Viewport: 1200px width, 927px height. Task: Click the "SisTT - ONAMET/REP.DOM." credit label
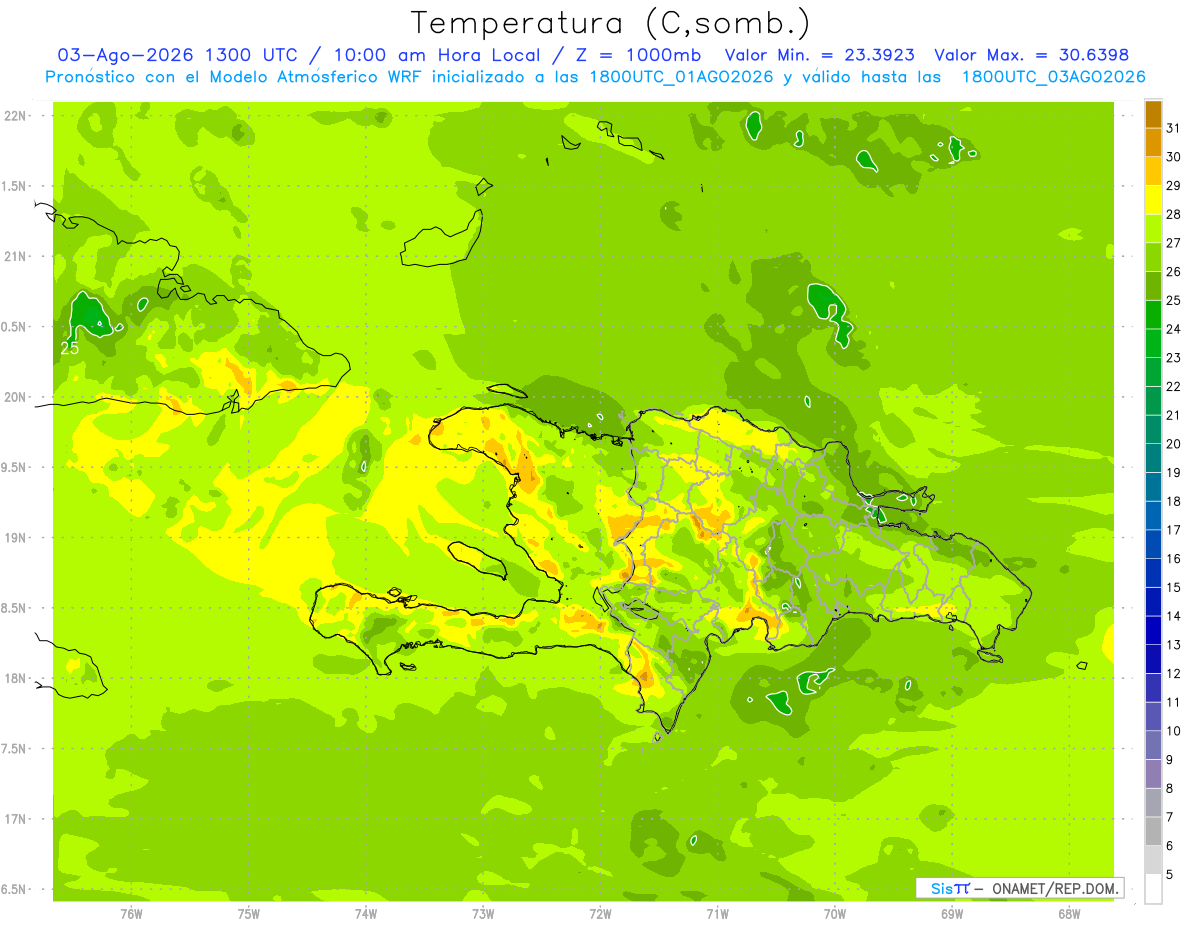[x=1020, y=888]
